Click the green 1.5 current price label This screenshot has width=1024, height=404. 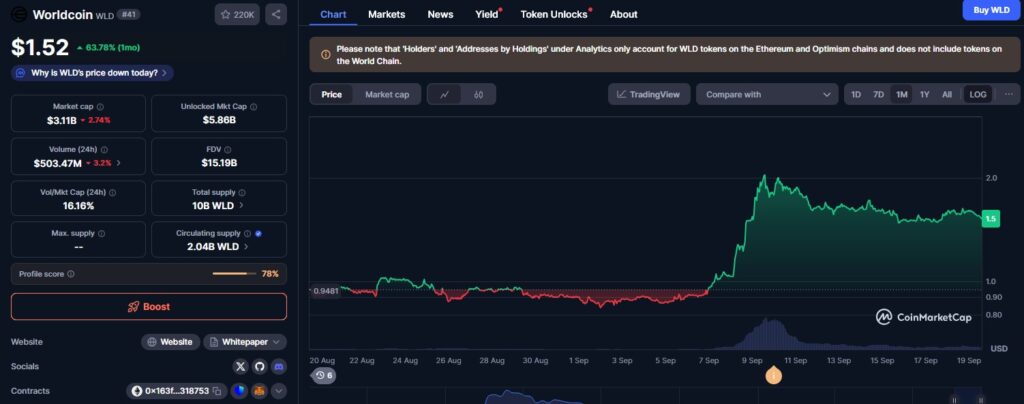point(991,219)
